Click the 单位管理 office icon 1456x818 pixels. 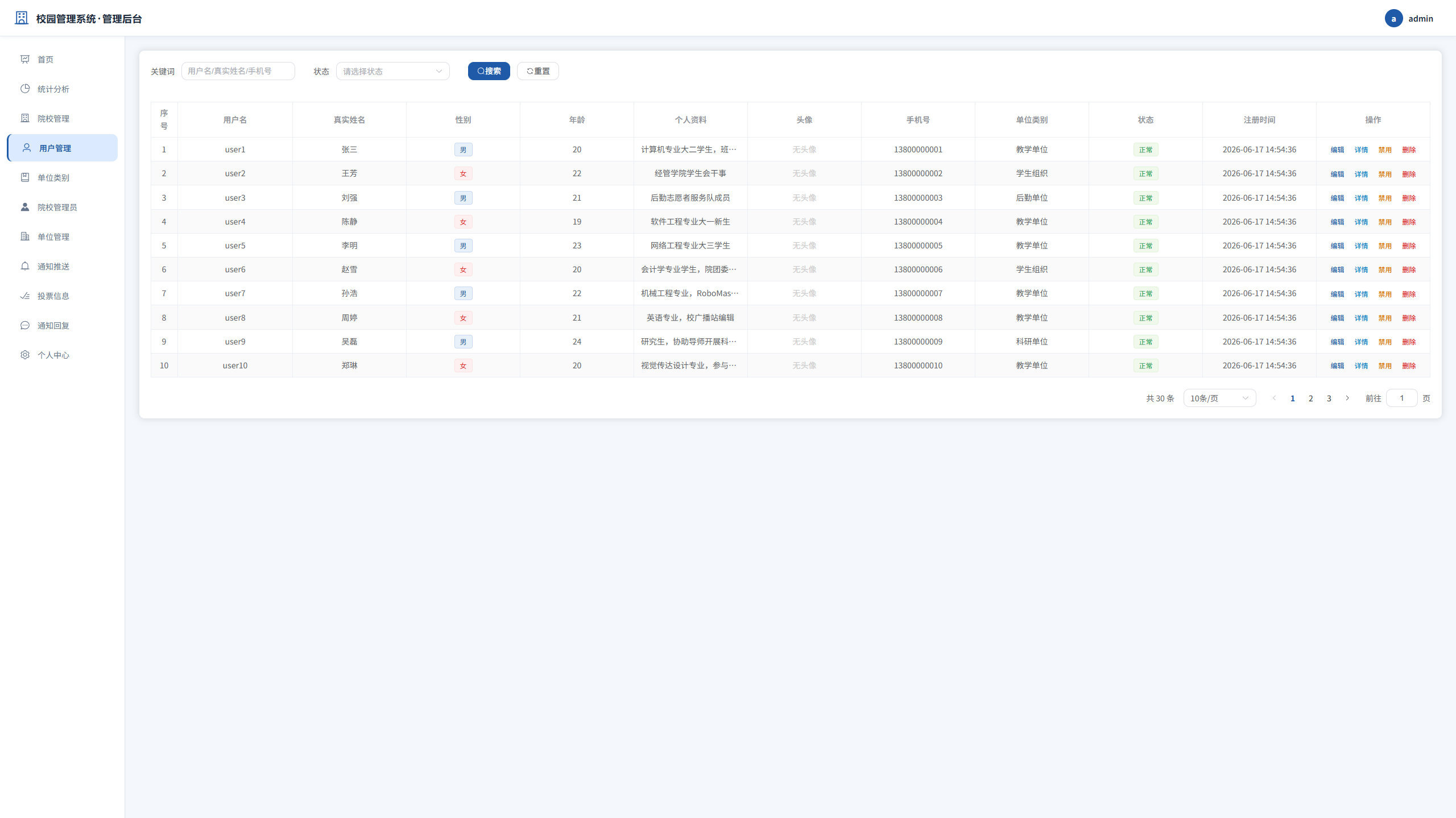[x=25, y=236]
